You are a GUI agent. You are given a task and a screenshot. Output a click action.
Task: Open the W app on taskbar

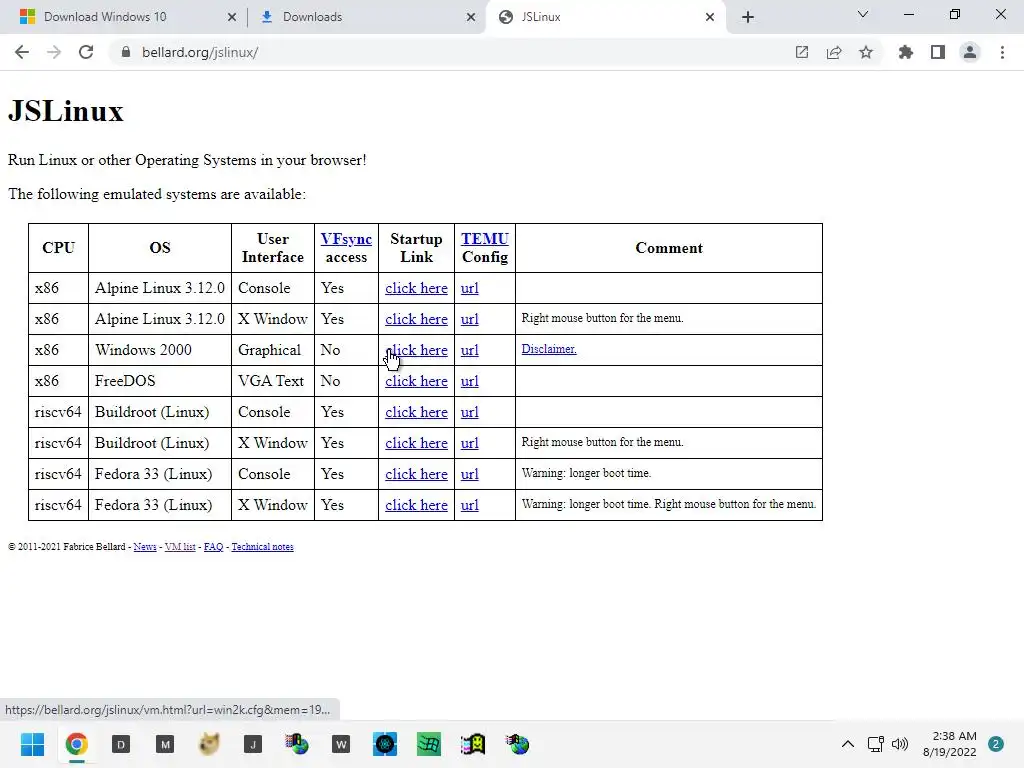pos(341,744)
